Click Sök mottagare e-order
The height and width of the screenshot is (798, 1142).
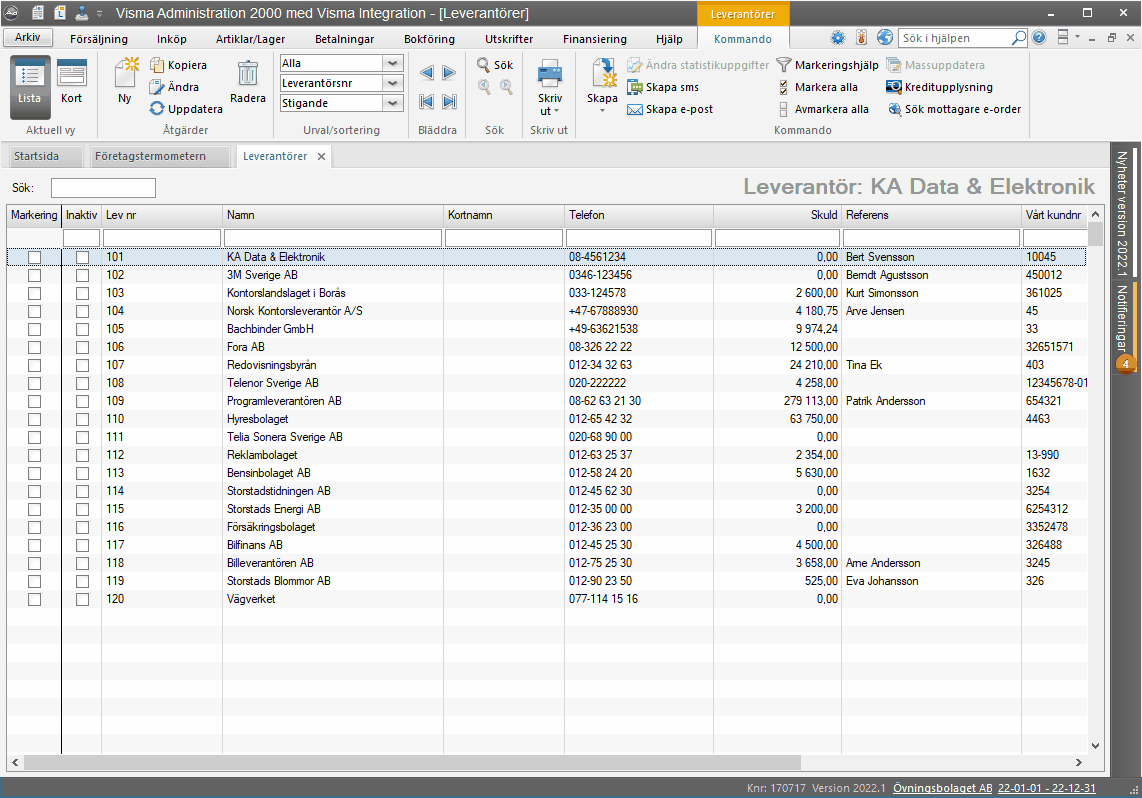pos(954,108)
